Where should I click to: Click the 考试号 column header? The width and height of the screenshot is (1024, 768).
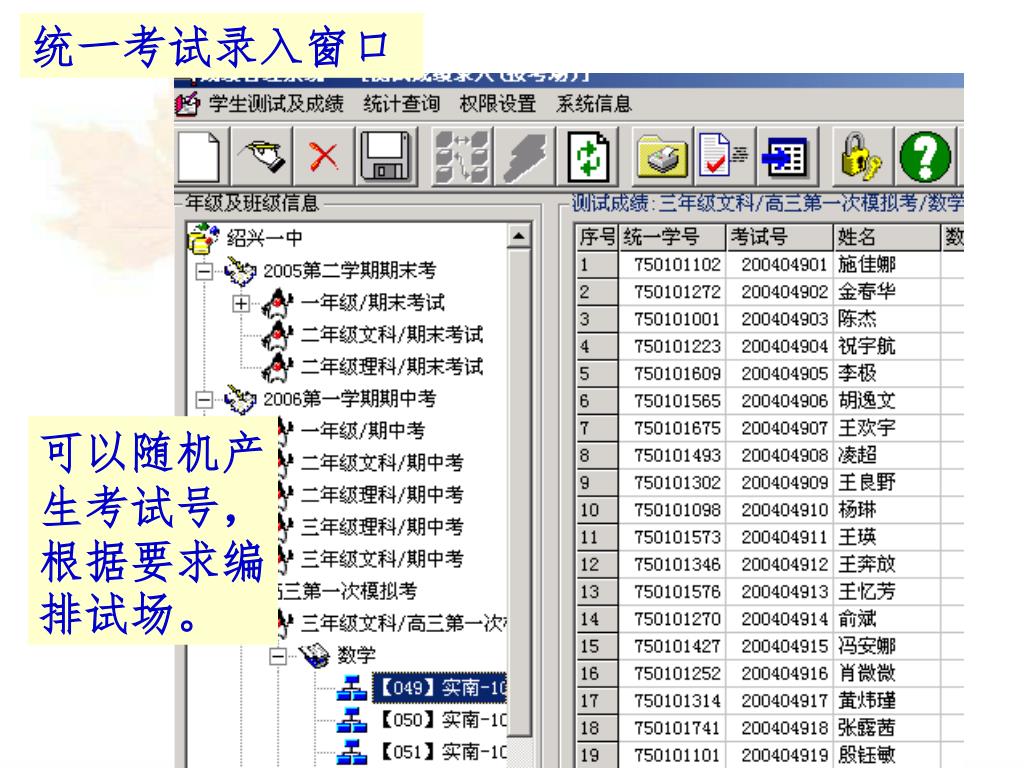(780, 237)
